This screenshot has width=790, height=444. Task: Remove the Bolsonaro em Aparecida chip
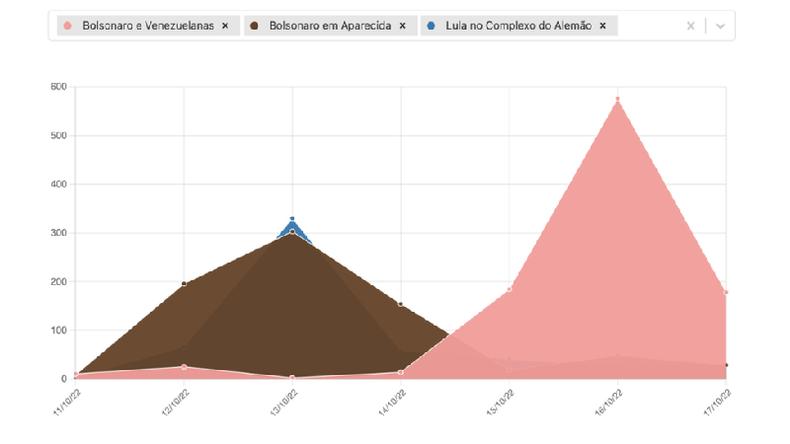click(x=401, y=26)
